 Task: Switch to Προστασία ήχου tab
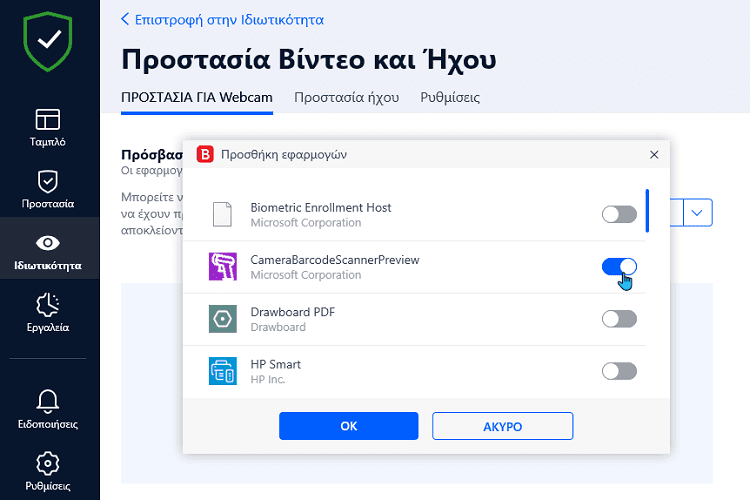(346, 98)
